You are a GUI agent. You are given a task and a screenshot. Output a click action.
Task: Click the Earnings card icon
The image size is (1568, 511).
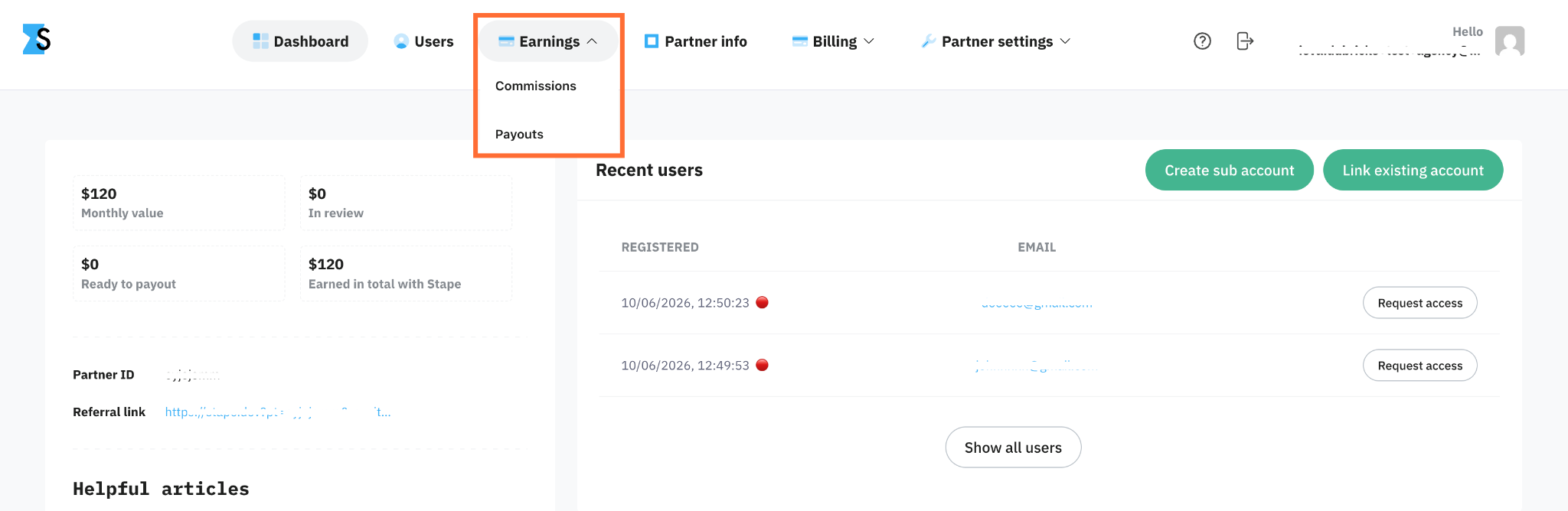[506, 41]
